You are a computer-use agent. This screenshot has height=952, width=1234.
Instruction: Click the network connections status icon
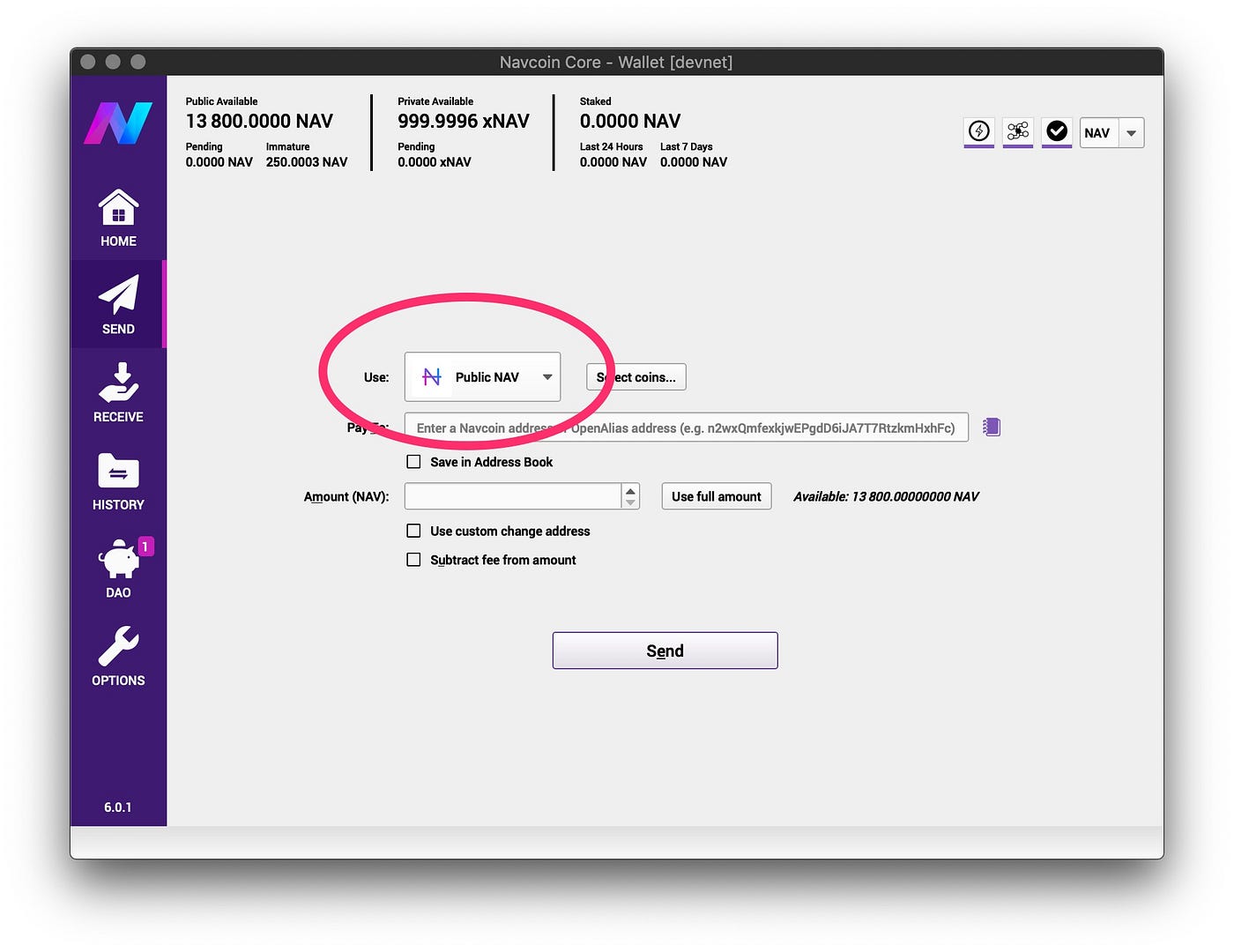1018,131
